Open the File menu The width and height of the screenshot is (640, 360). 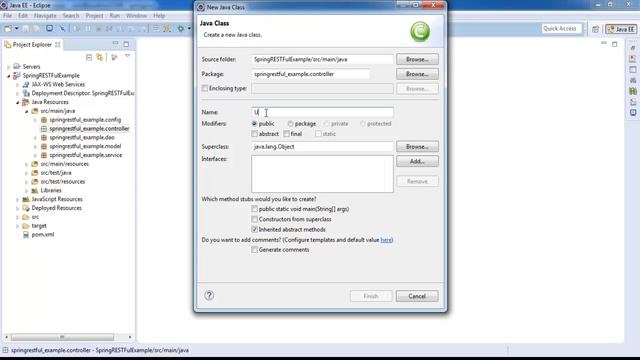click(7, 16)
